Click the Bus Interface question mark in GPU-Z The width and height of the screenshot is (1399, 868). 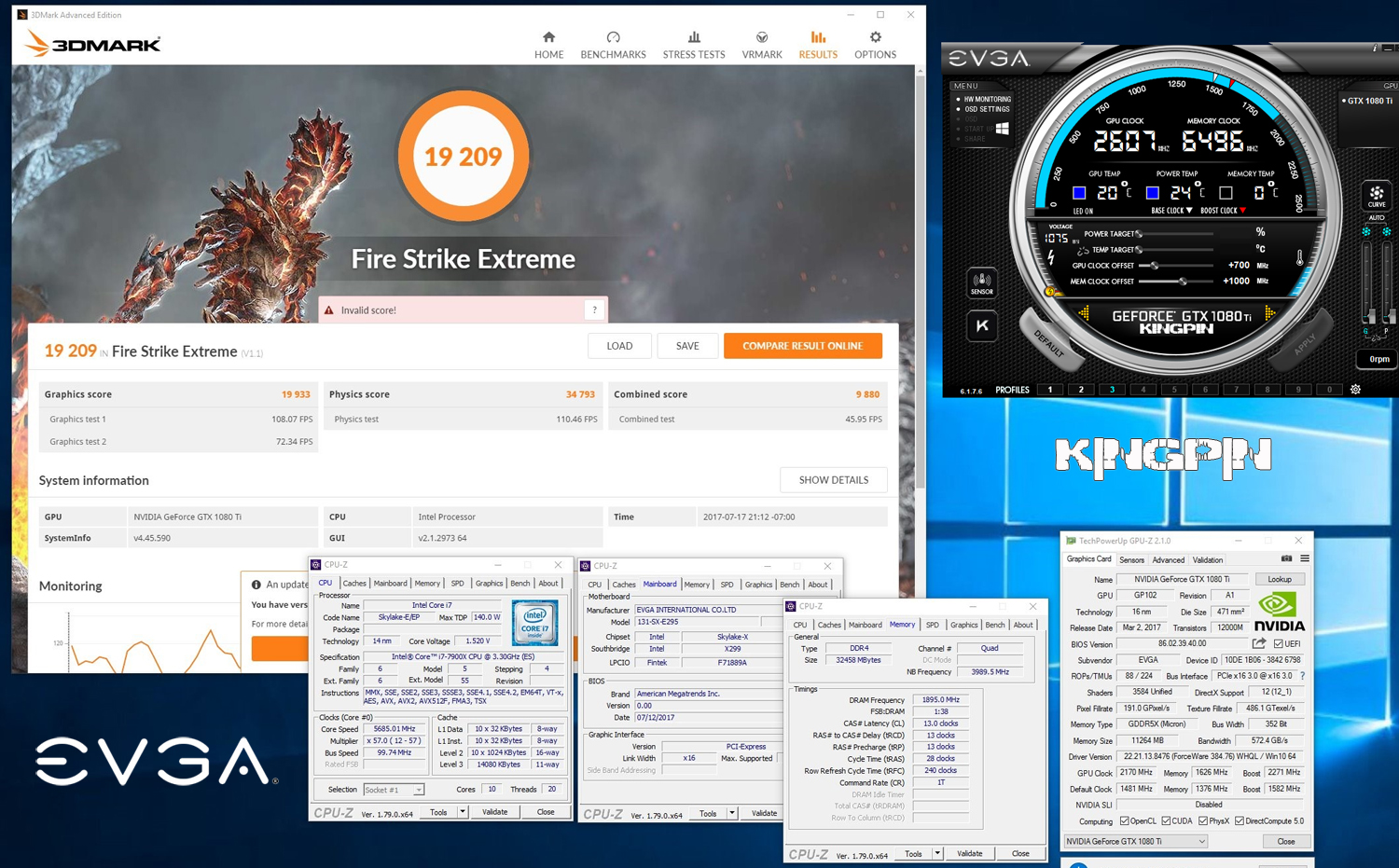point(1302,676)
